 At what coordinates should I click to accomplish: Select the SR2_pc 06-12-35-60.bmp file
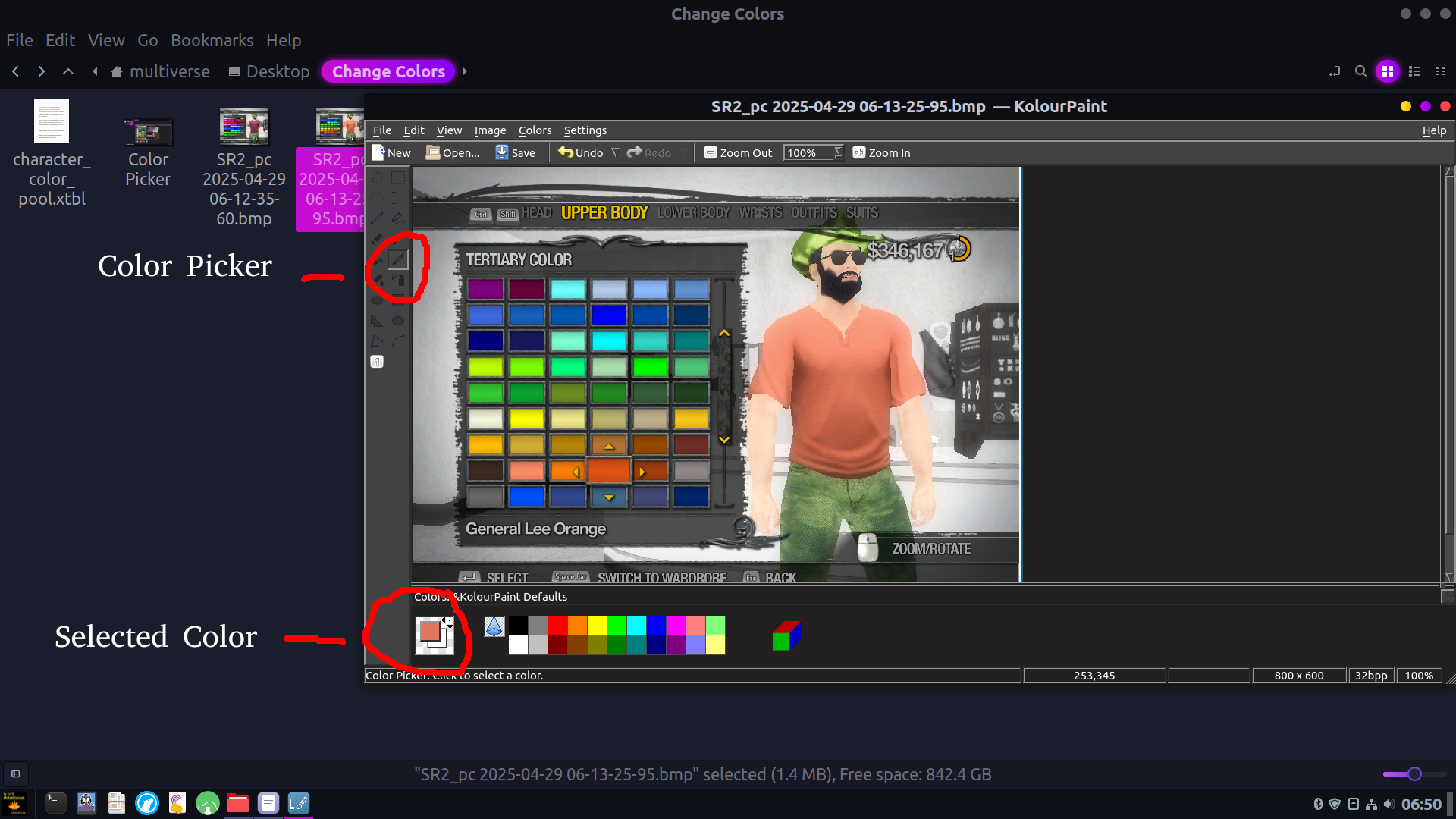click(244, 167)
